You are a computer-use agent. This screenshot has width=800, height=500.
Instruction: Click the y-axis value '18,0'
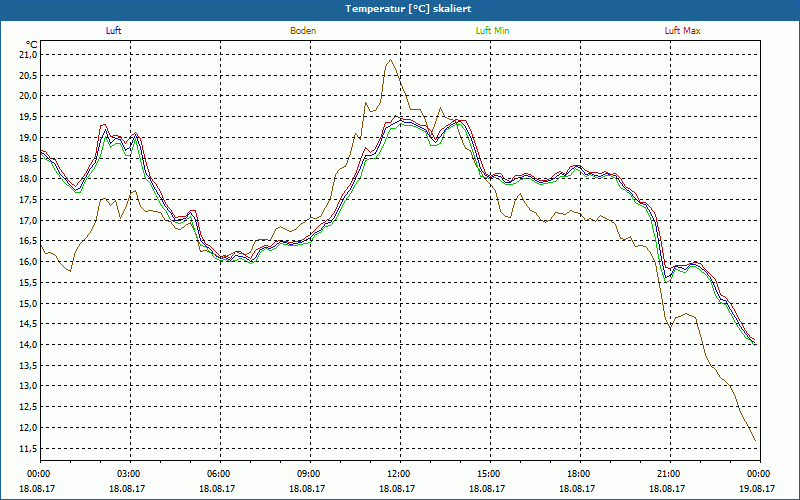(x=29, y=179)
